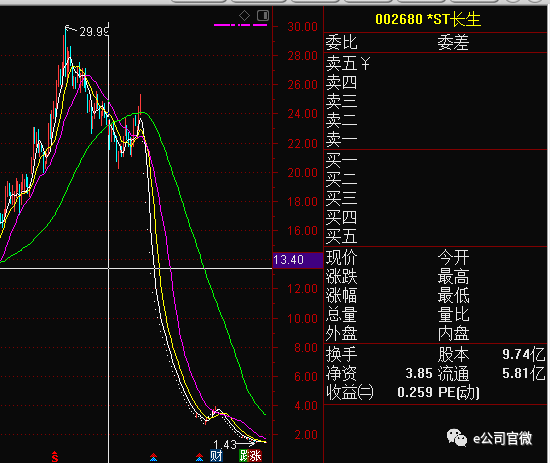Select the 买一 order row
The height and width of the screenshot is (463, 550).
(435, 161)
